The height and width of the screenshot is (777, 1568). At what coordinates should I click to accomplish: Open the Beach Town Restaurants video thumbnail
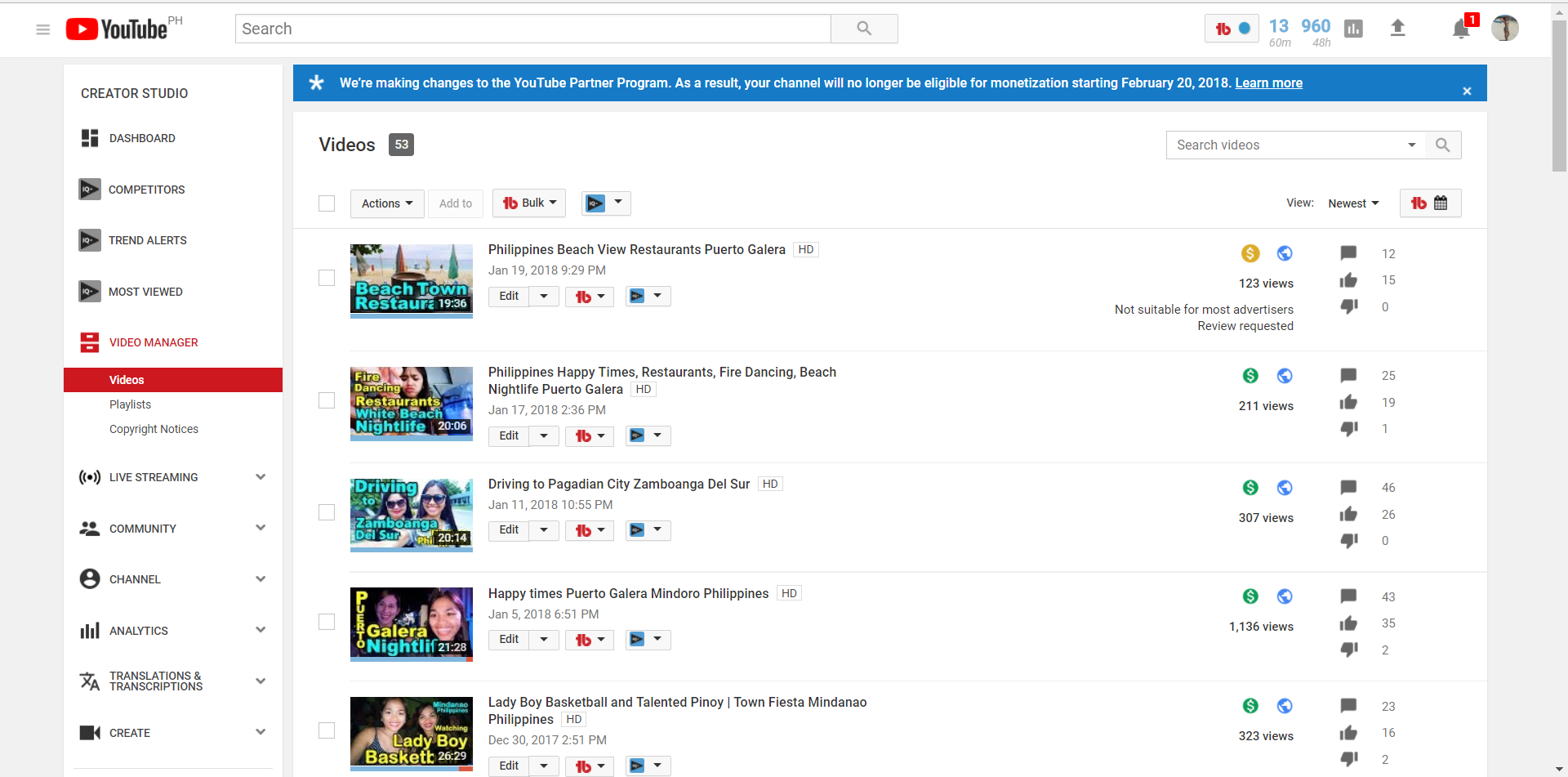coord(412,279)
